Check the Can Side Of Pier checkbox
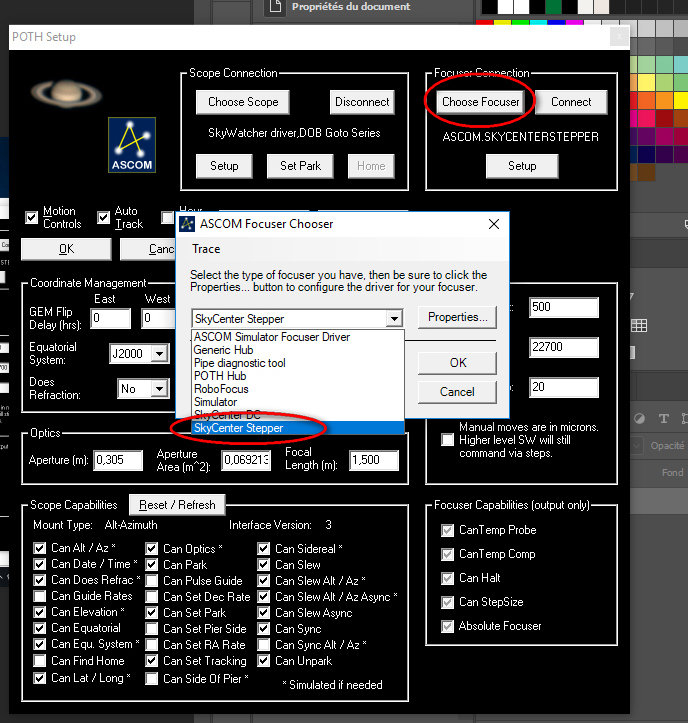688x723 pixels. (x=152, y=678)
